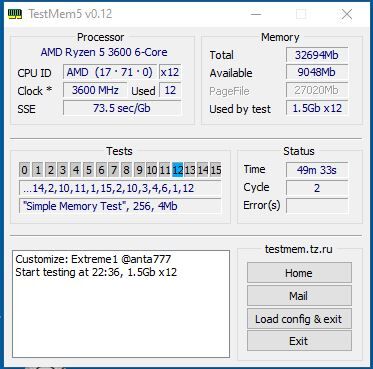The image size is (373, 369).
Task: Click the CPU ID value AMD (17 · 71 · 0)
Action: click(x=110, y=72)
